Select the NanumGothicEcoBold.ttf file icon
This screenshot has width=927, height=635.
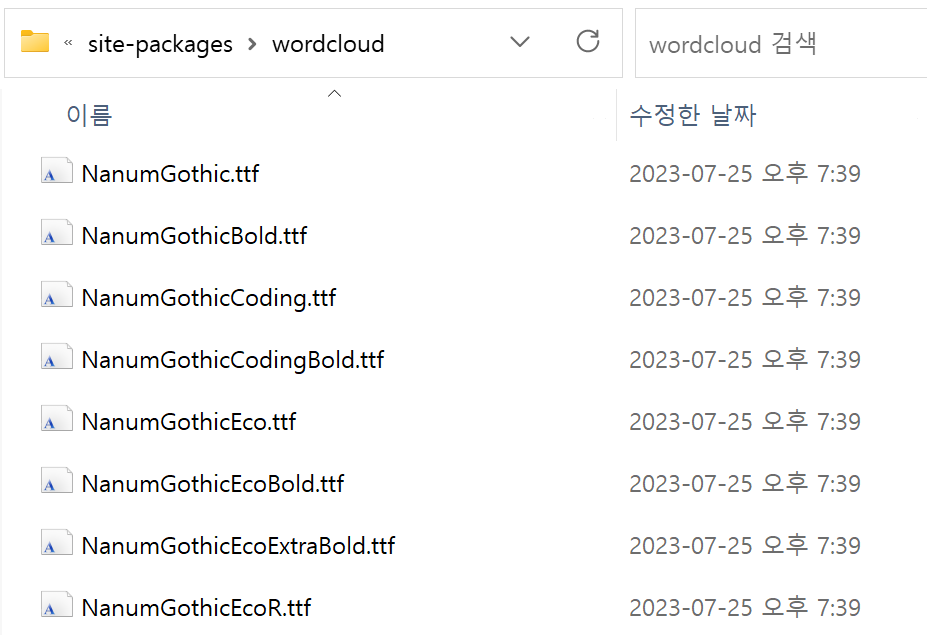pyautogui.click(x=57, y=481)
